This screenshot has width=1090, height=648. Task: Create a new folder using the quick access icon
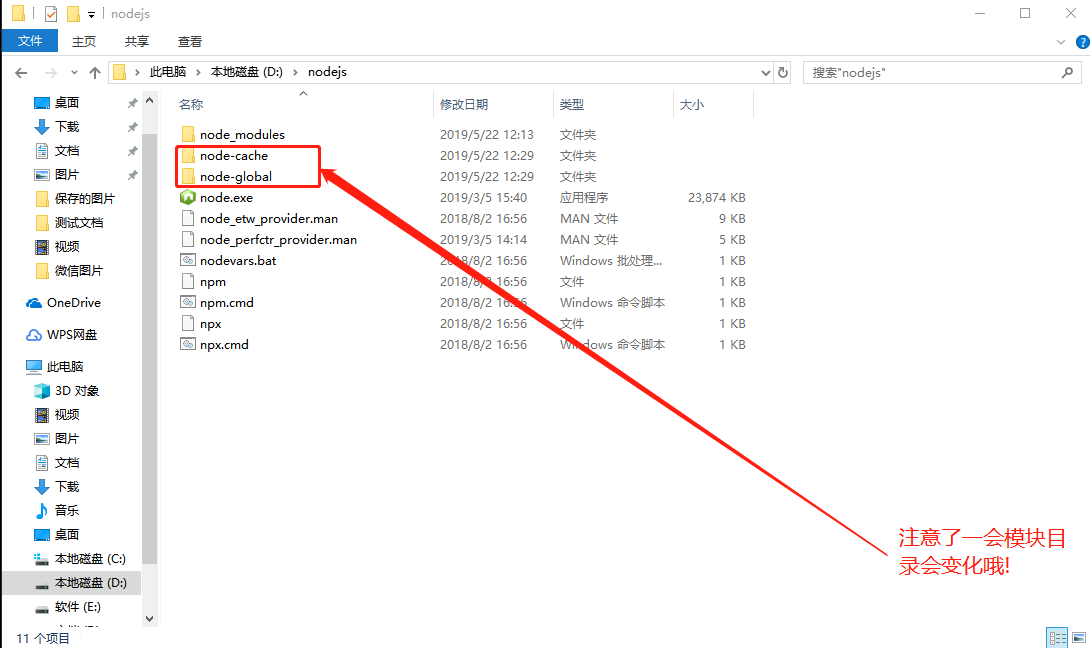(x=73, y=13)
